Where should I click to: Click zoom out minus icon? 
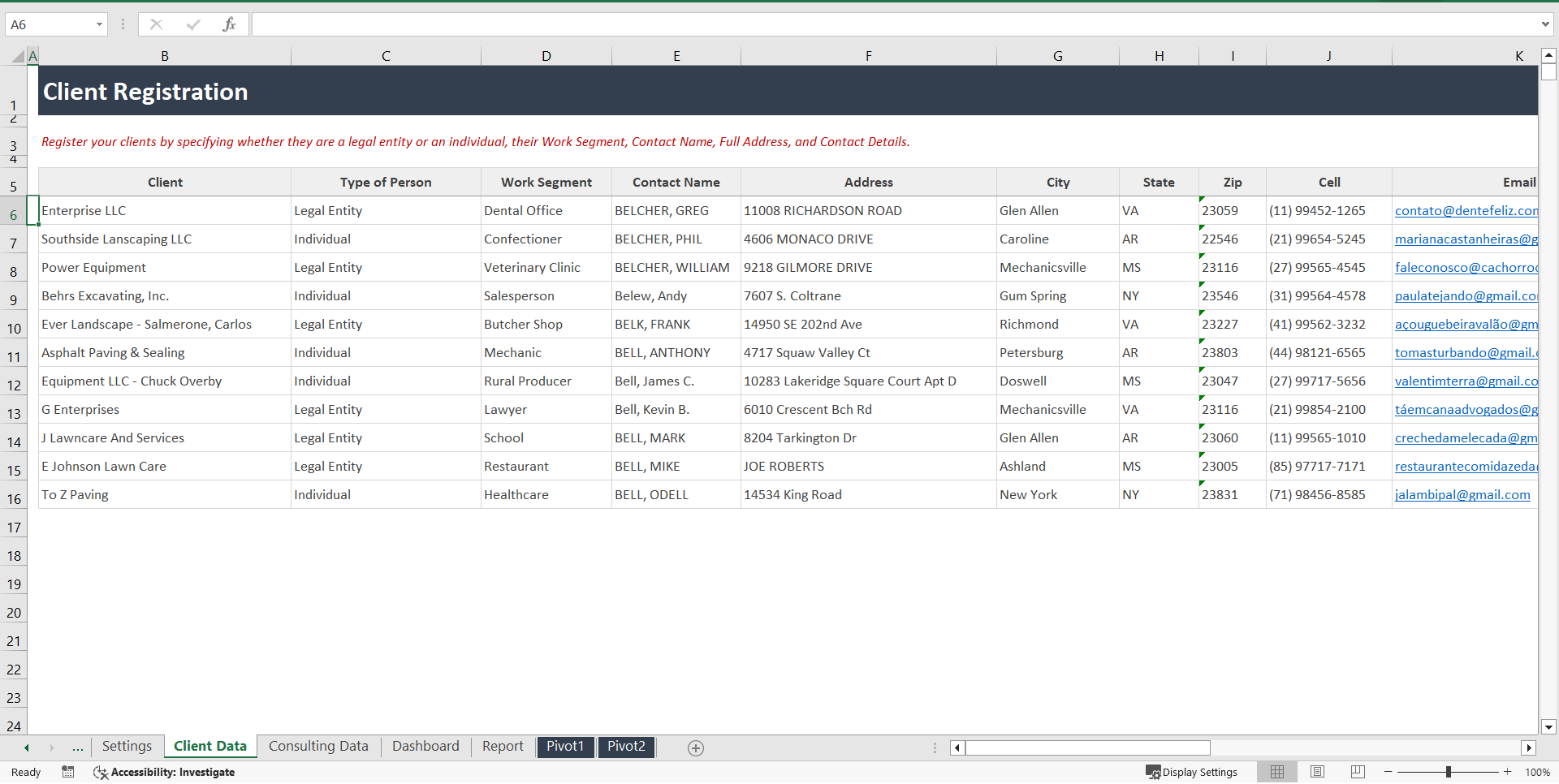(x=1388, y=772)
